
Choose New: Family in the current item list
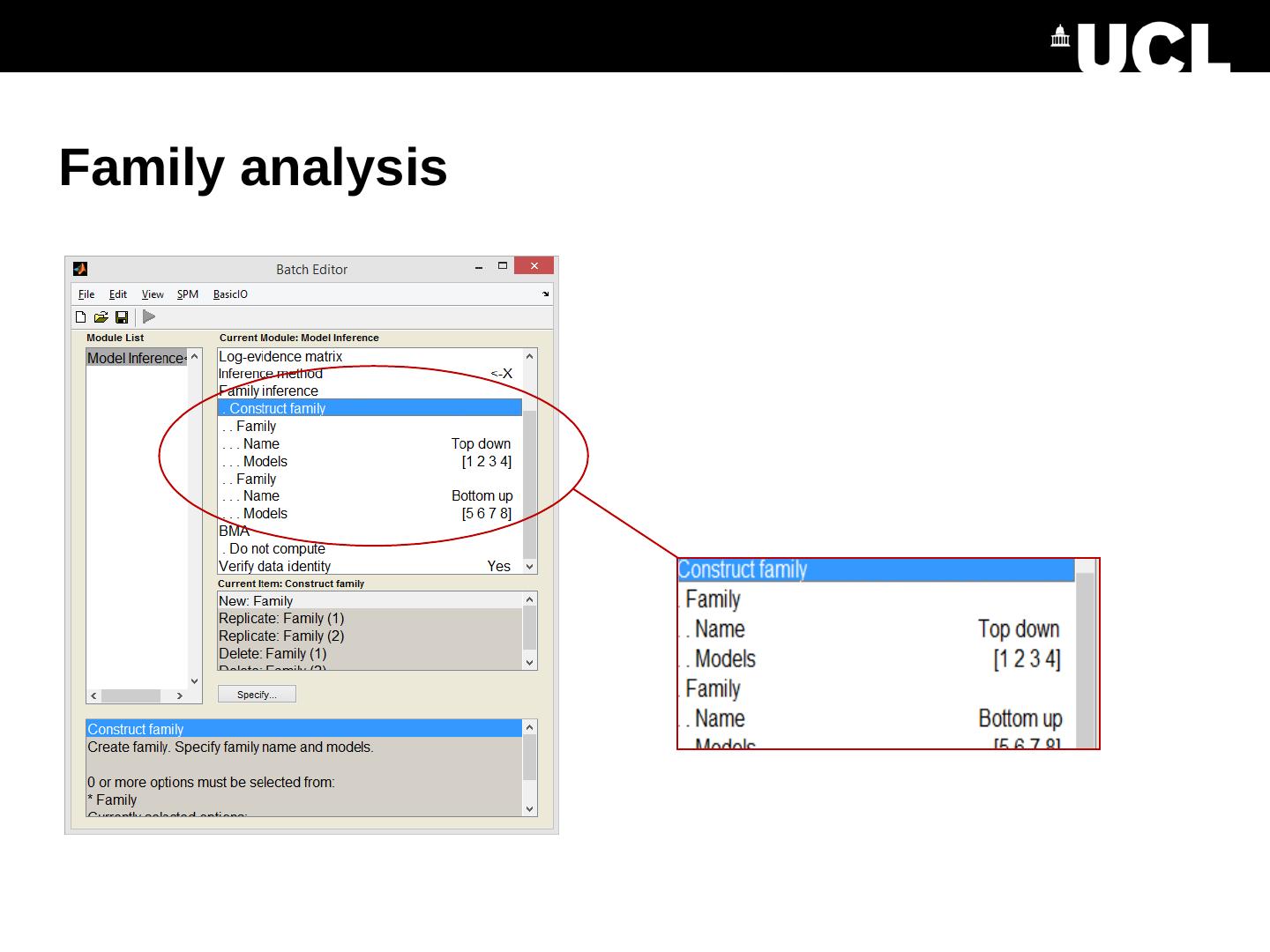pyautogui.click(x=370, y=601)
